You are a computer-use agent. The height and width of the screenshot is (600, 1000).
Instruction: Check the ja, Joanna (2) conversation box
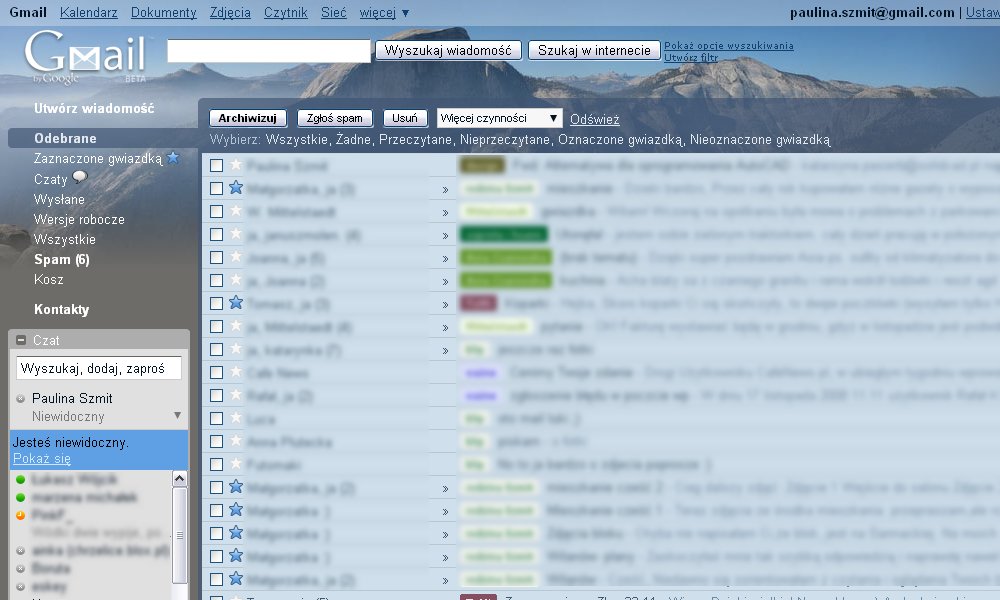(216, 281)
